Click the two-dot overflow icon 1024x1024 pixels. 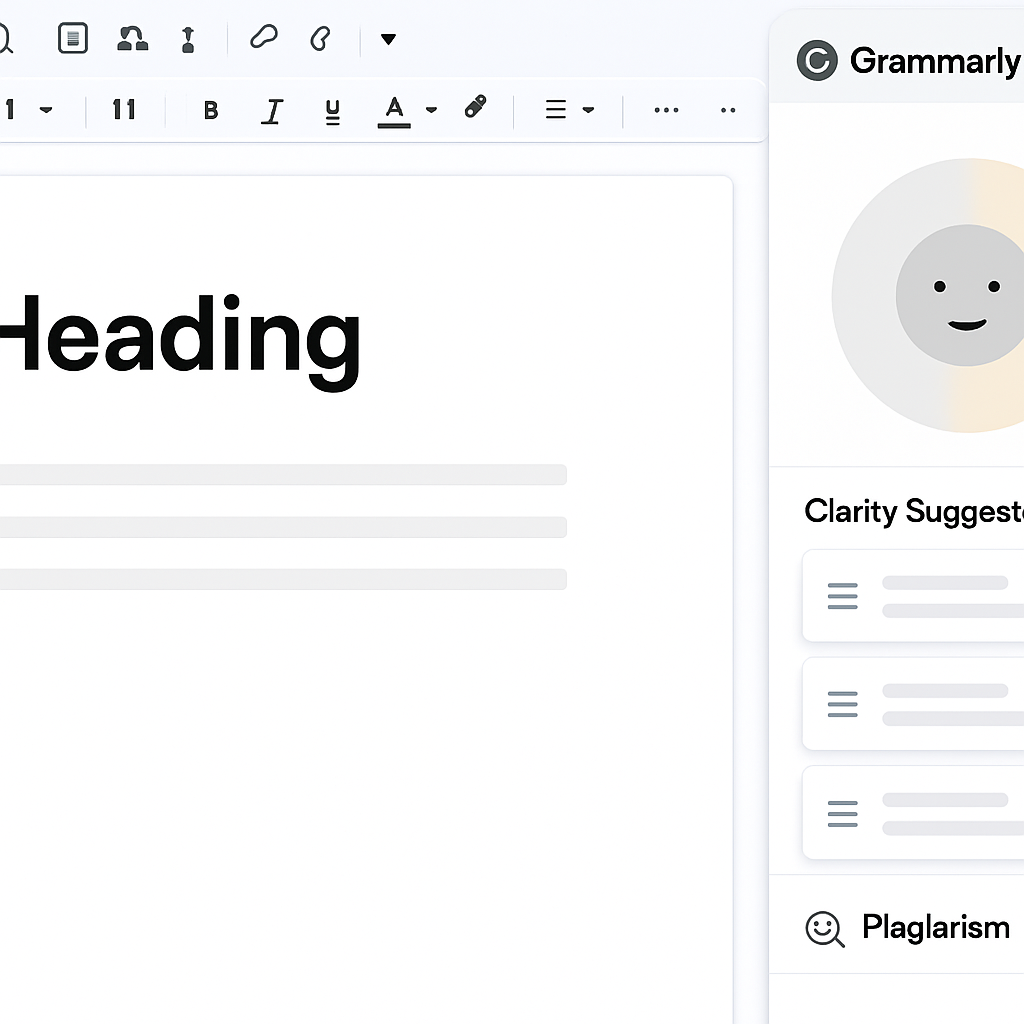click(x=728, y=110)
